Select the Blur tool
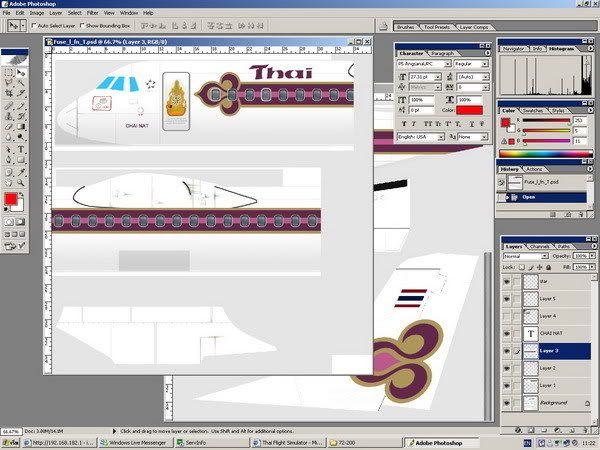Viewport: 600px width, 450px height. 8,137
